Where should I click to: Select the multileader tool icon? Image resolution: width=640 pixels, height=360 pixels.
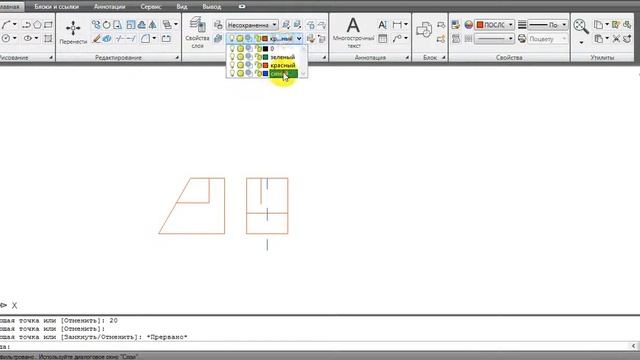397,39
